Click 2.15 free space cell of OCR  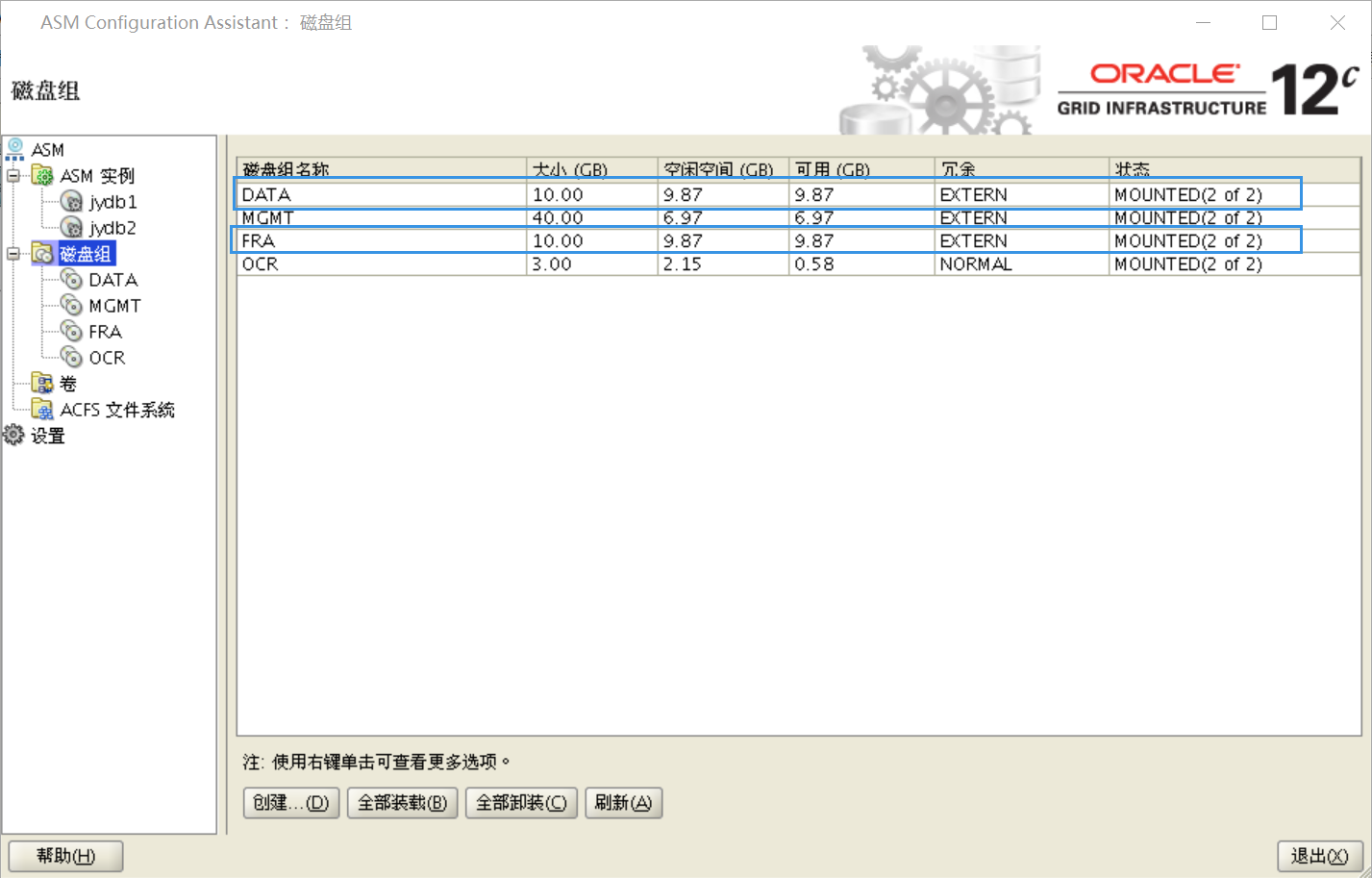click(x=723, y=264)
